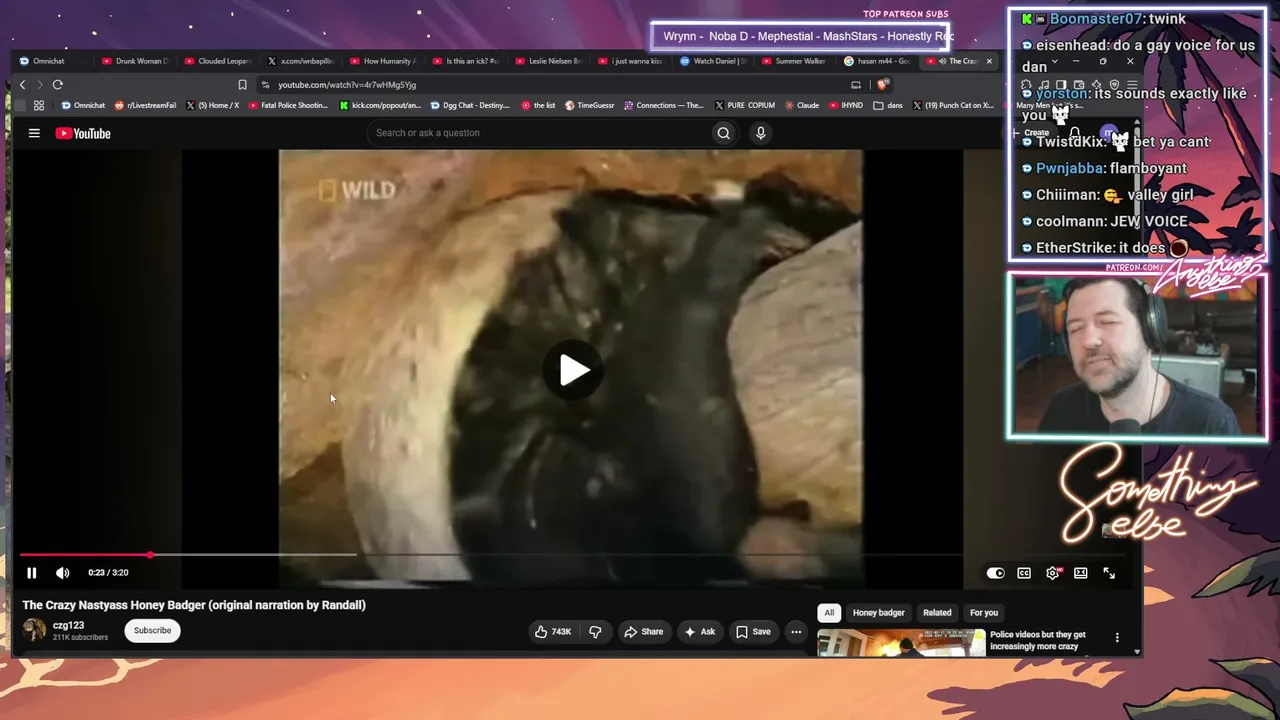This screenshot has height=720, width=1280.
Task: Turn on closed captions with the CC button
Action: tap(1024, 573)
